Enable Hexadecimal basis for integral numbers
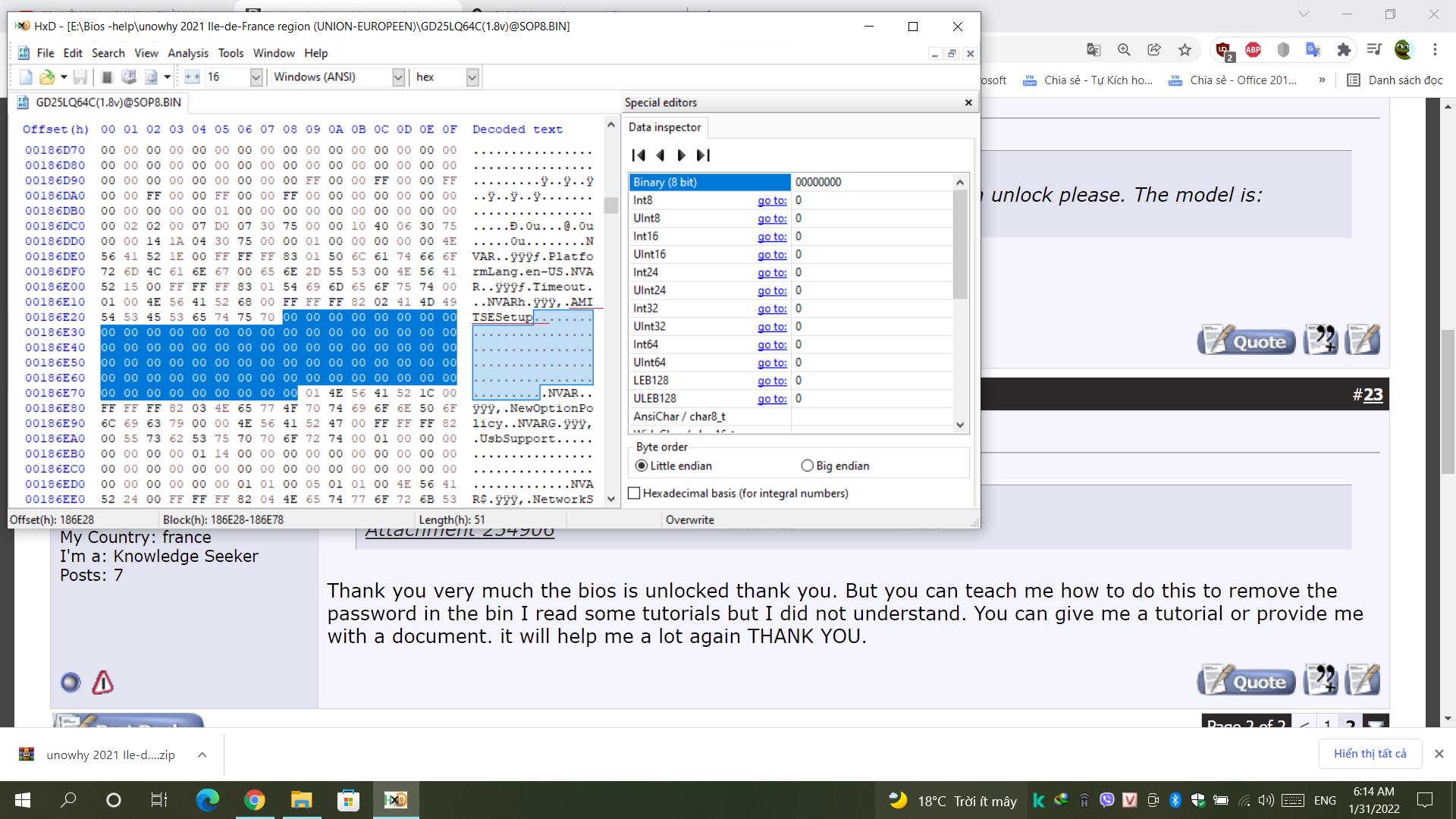 [635, 494]
